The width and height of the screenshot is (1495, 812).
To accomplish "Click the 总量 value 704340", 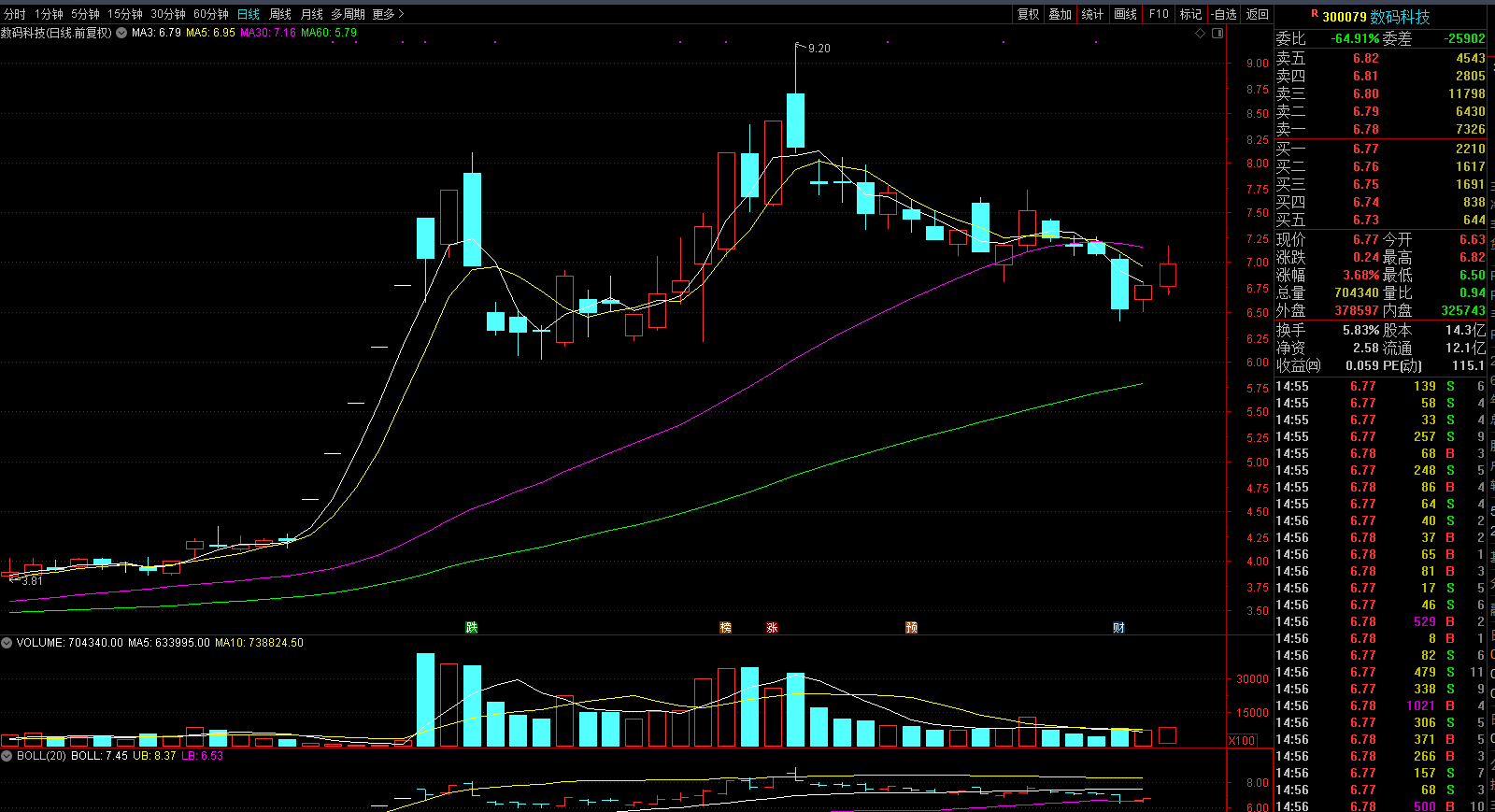I will [1357, 292].
